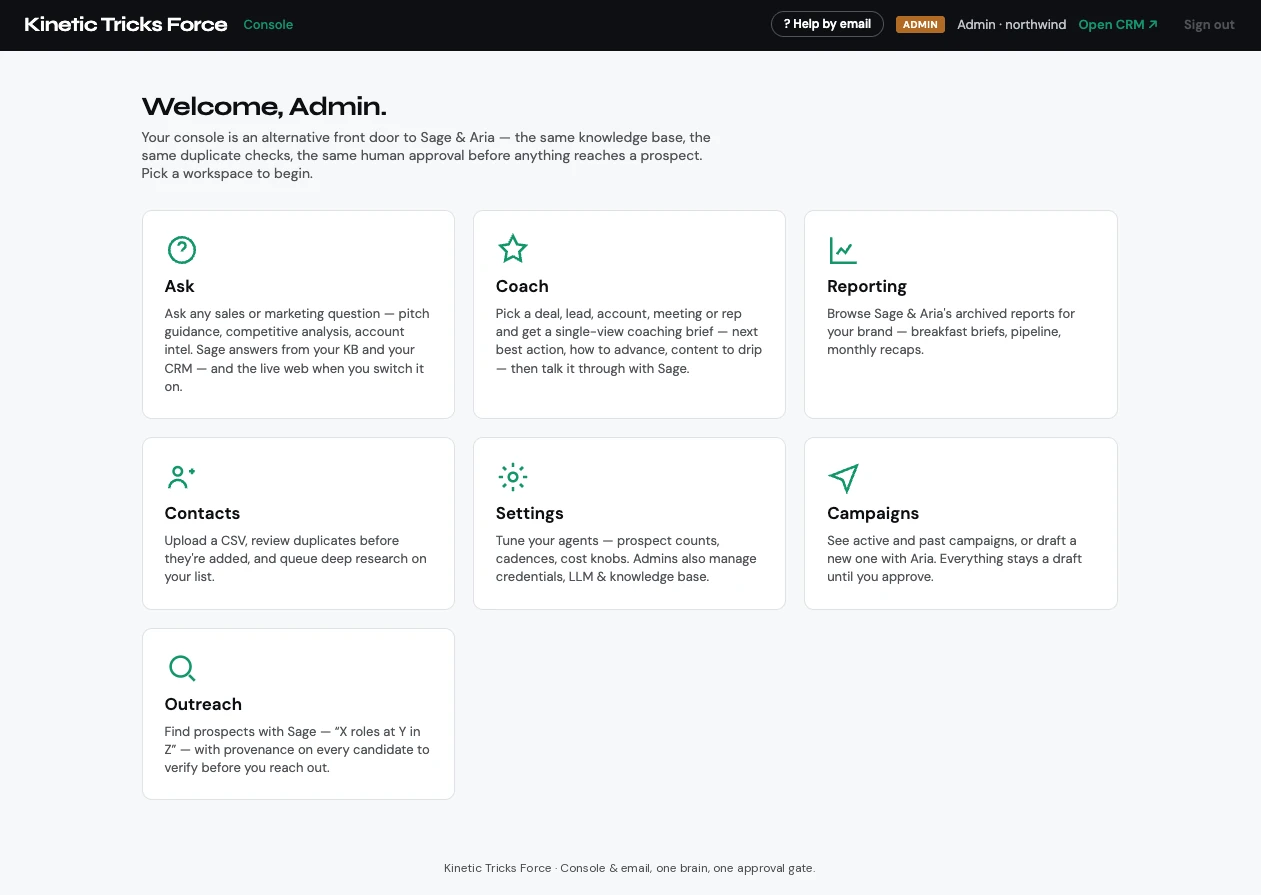Click the Ask question-mark circle icon
The height and width of the screenshot is (895, 1261).
181,250
